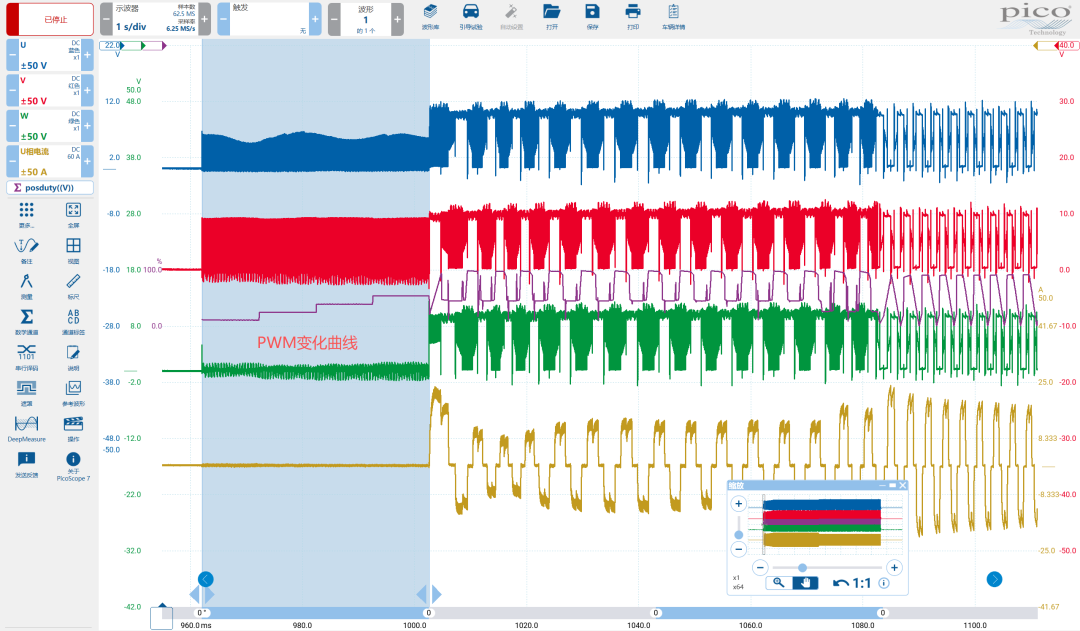Image resolution: width=1080 pixels, height=631 pixels.
Task: Open the waveform library (波形库)
Action: pyautogui.click(x=430, y=17)
